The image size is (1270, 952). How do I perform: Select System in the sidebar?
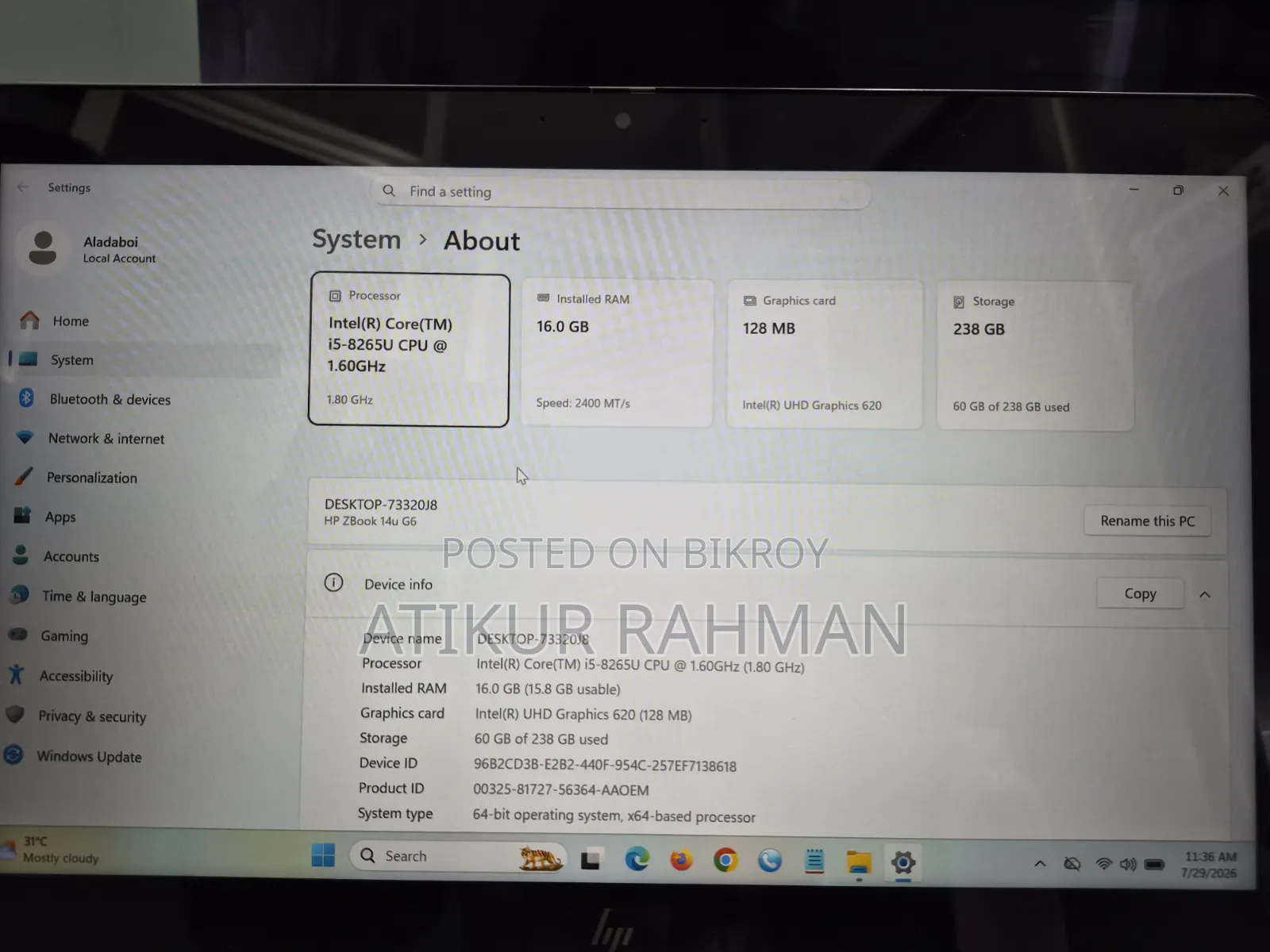[143, 359]
